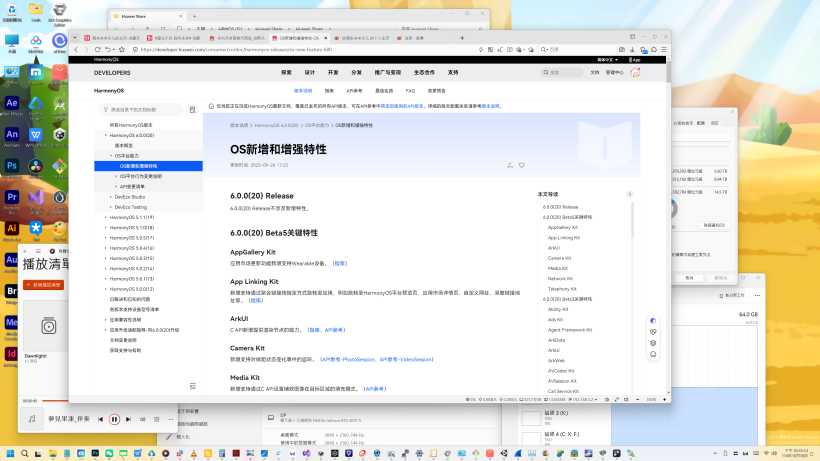The width and height of the screenshot is (820, 461).
Task: Click the share icon under the article title
Action: pos(510,165)
